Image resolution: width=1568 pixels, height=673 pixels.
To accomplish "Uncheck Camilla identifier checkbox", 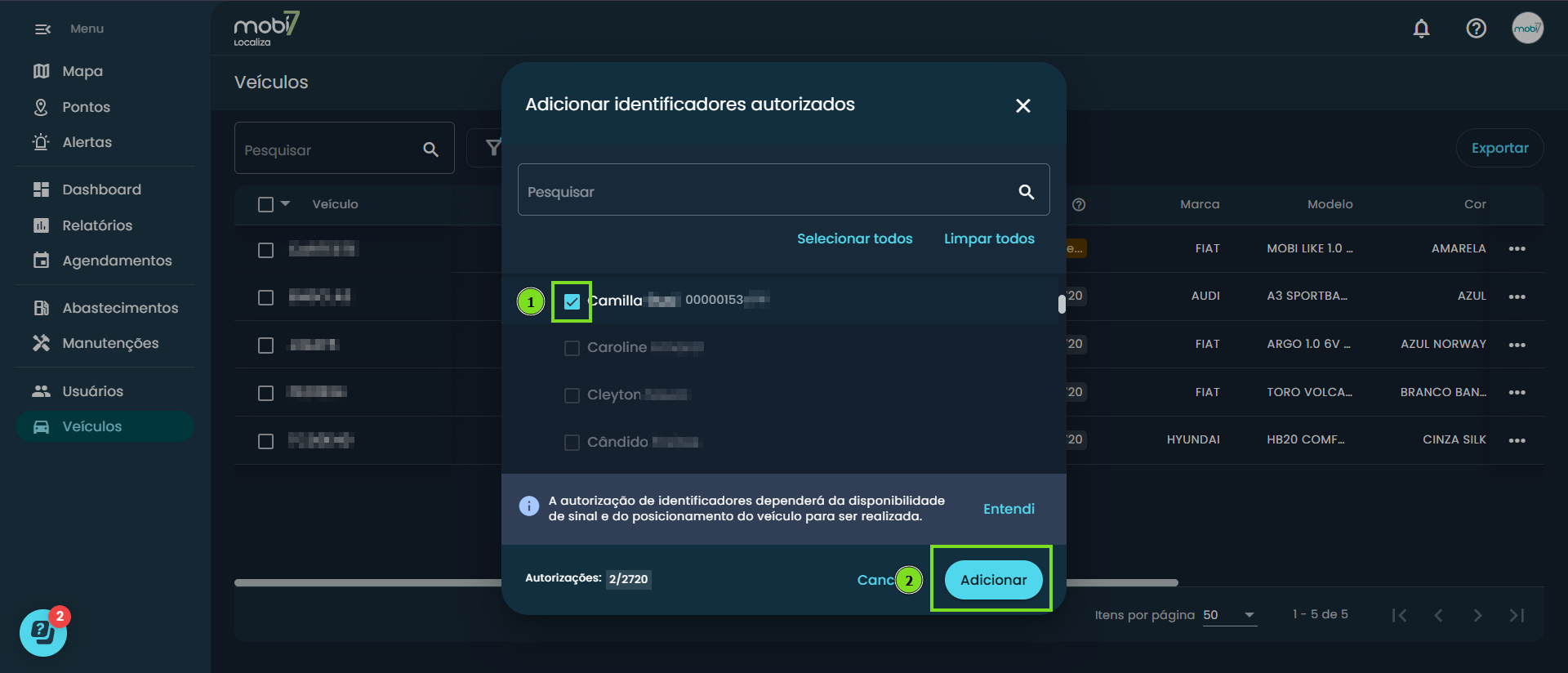I will 572,301.
